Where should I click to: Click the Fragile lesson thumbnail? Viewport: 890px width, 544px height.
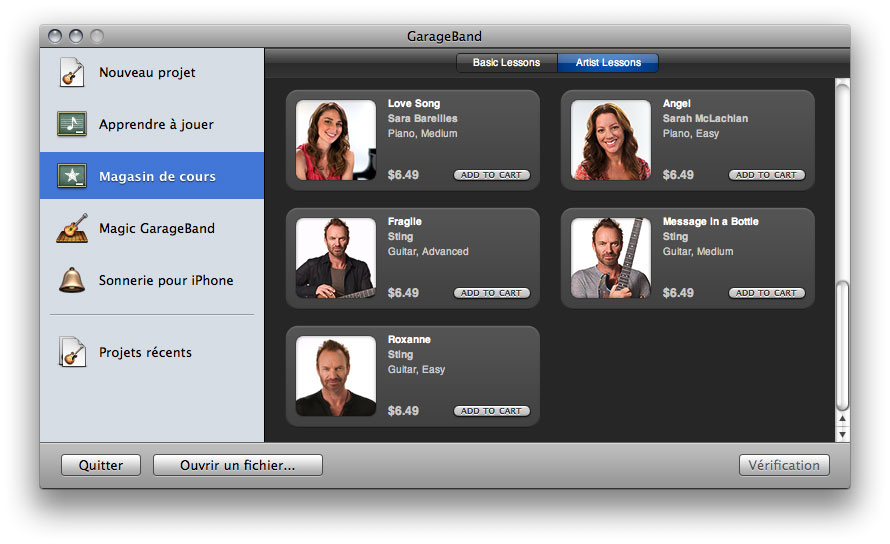[x=336, y=258]
